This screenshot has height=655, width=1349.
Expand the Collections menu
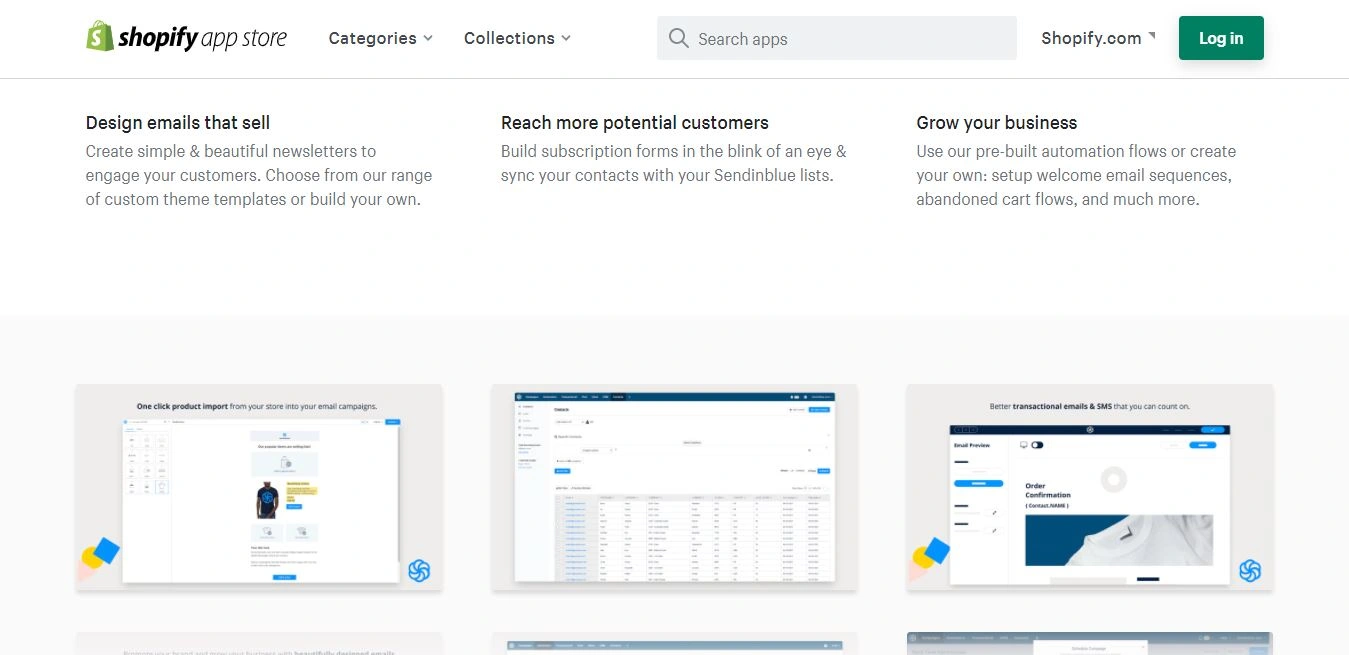tap(517, 38)
